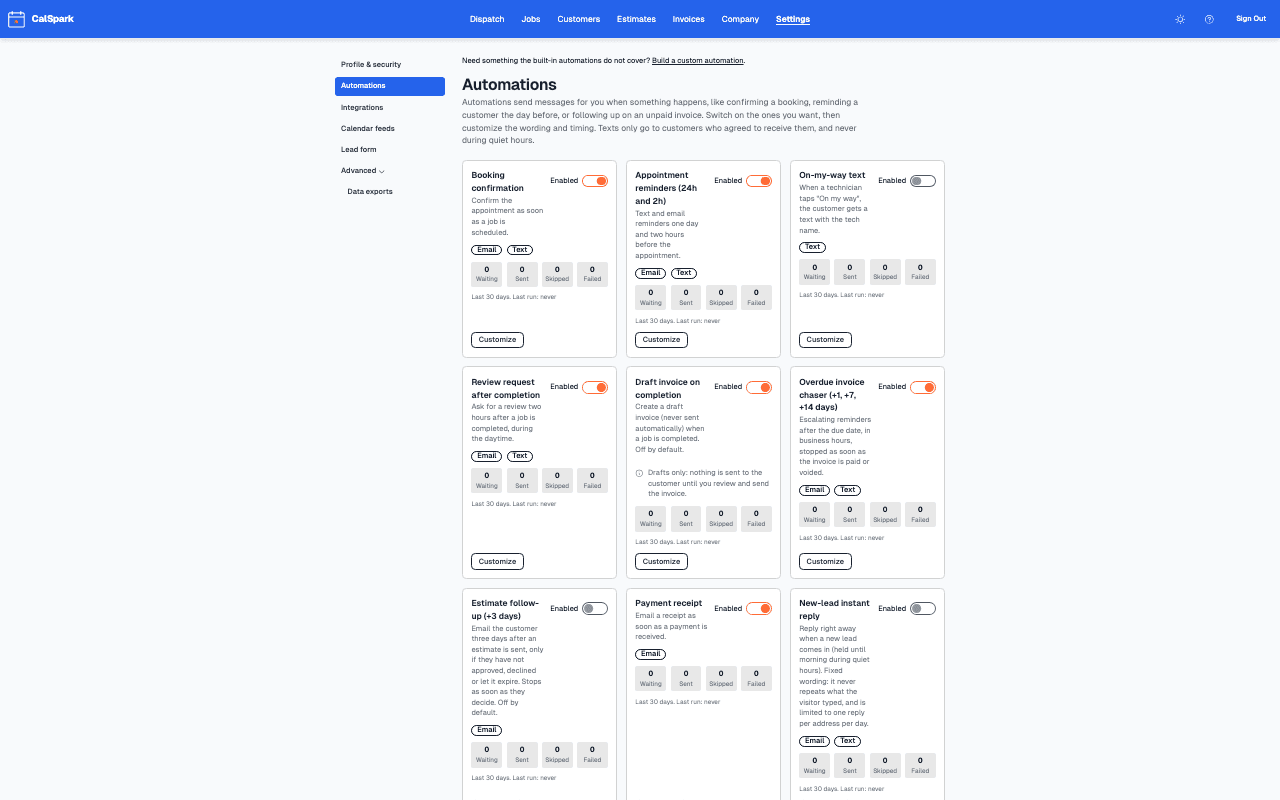Click the Automations page heading

pyautogui.click(x=509, y=85)
